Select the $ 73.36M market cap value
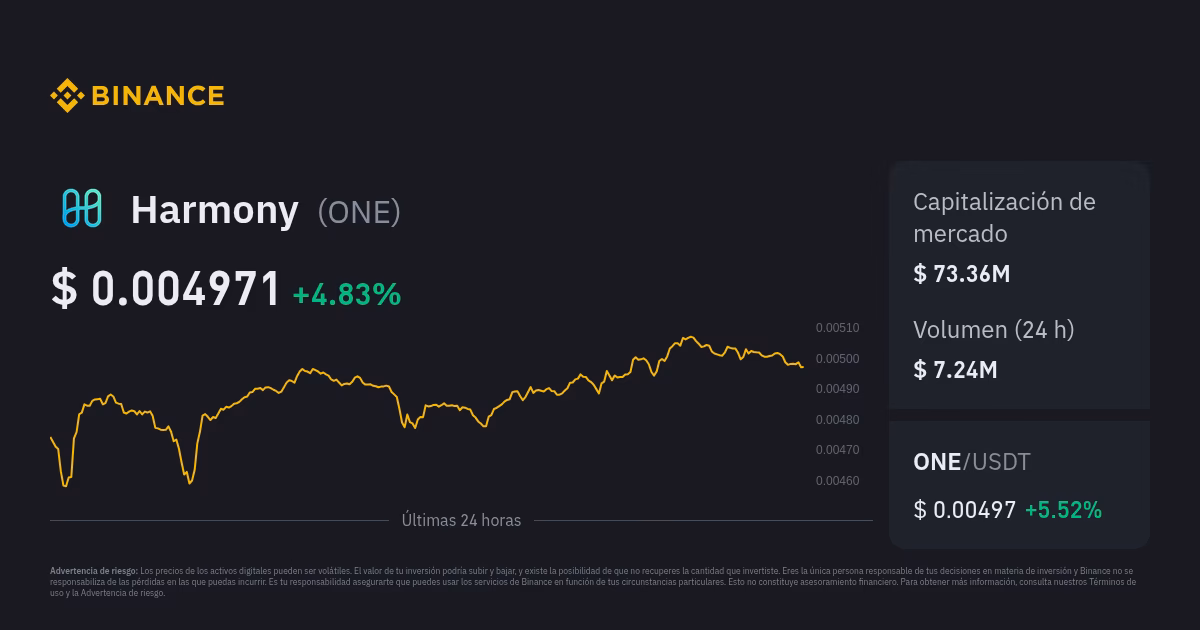1200x630 pixels. coord(961,273)
